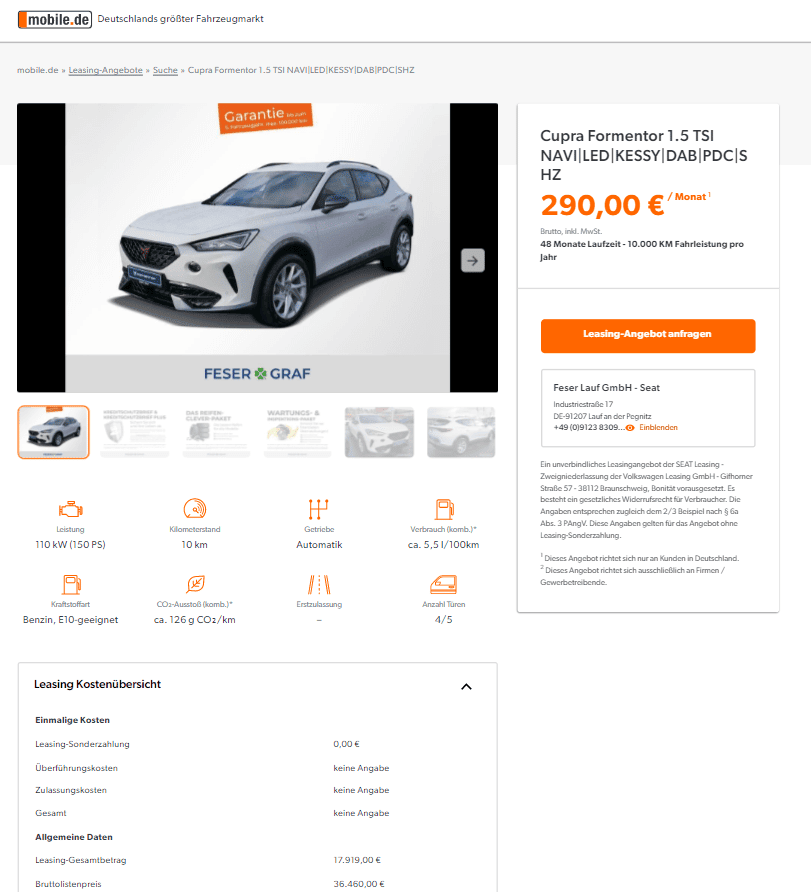Select the Reifen-Clever-Paket thumbnail
The width and height of the screenshot is (811, 892).
[216, 432]
